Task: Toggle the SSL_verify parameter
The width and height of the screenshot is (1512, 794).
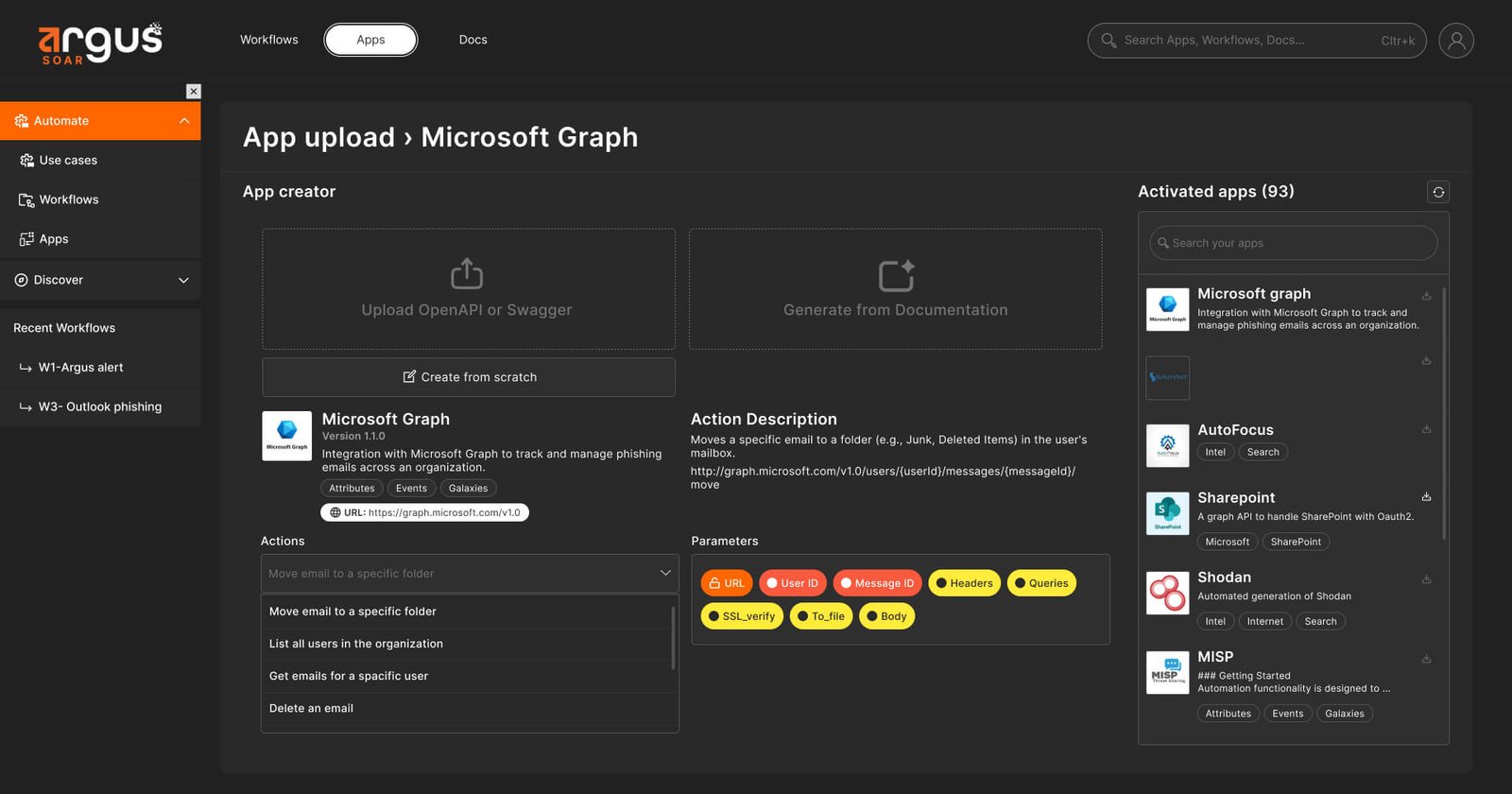Action: point(742,616)
